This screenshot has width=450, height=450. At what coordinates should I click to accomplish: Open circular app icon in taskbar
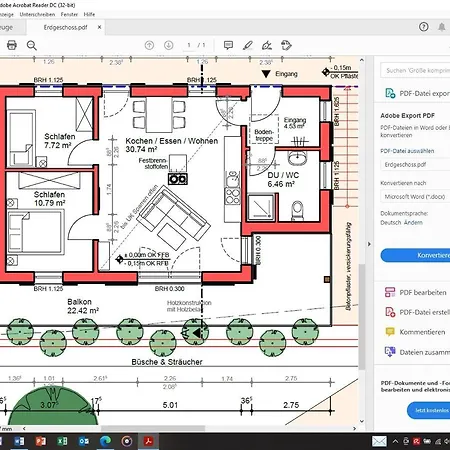pos(127,441)
